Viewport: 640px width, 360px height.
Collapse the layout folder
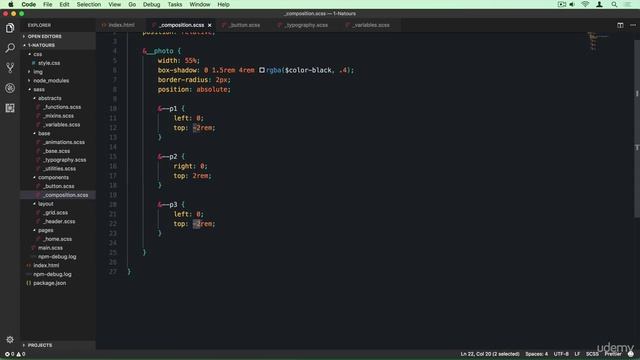coord(58,204)
